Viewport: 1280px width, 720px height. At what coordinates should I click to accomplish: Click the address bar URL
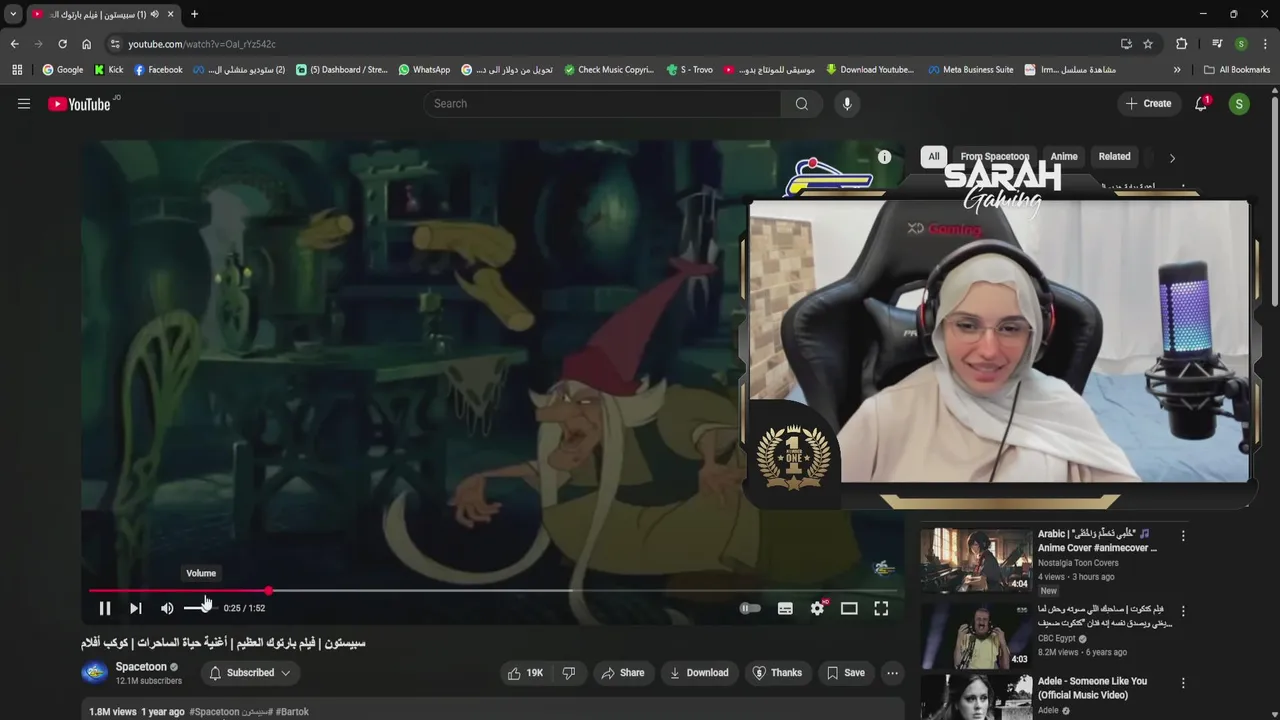pyautogui.click(x=202, y=44)
